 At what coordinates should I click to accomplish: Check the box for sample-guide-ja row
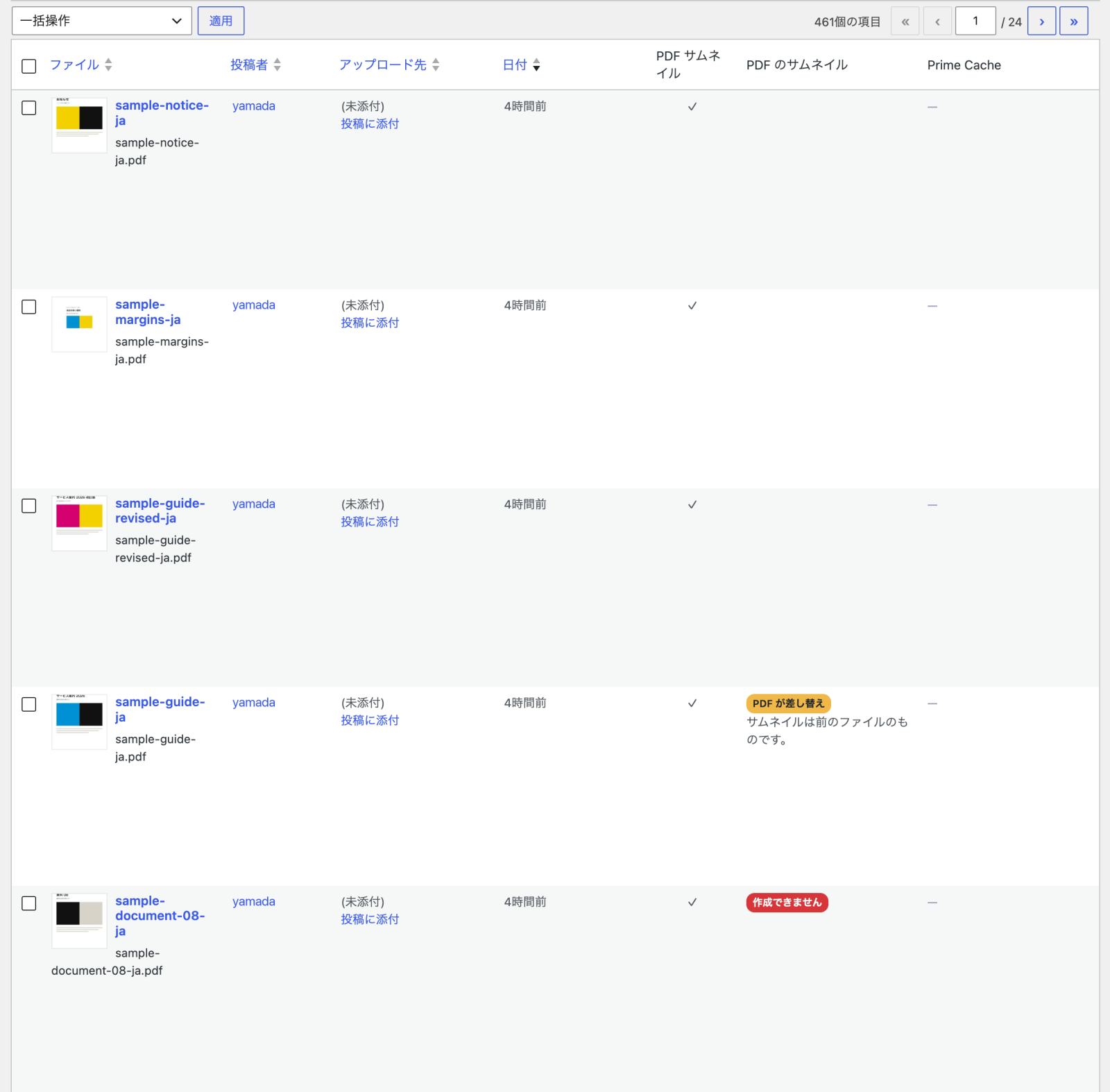[x=29, y=704]
